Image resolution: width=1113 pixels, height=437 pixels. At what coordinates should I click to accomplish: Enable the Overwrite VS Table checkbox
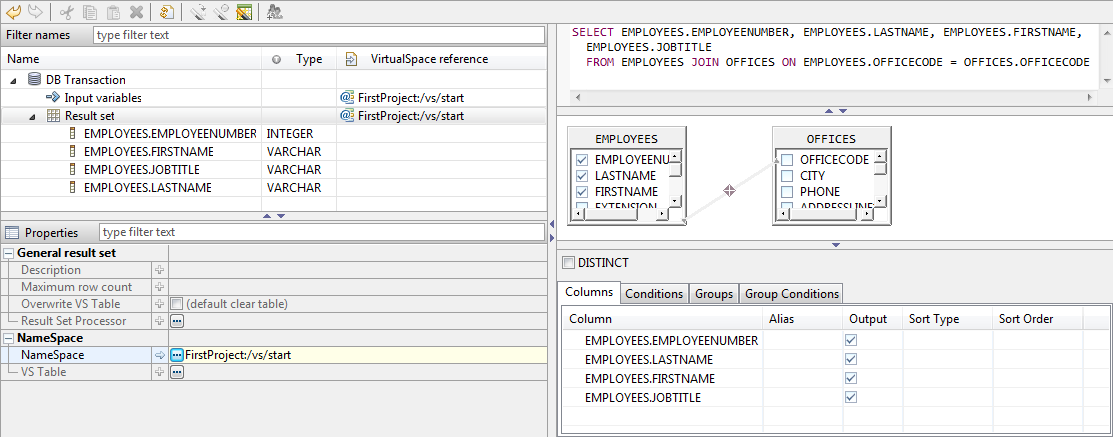177,304
